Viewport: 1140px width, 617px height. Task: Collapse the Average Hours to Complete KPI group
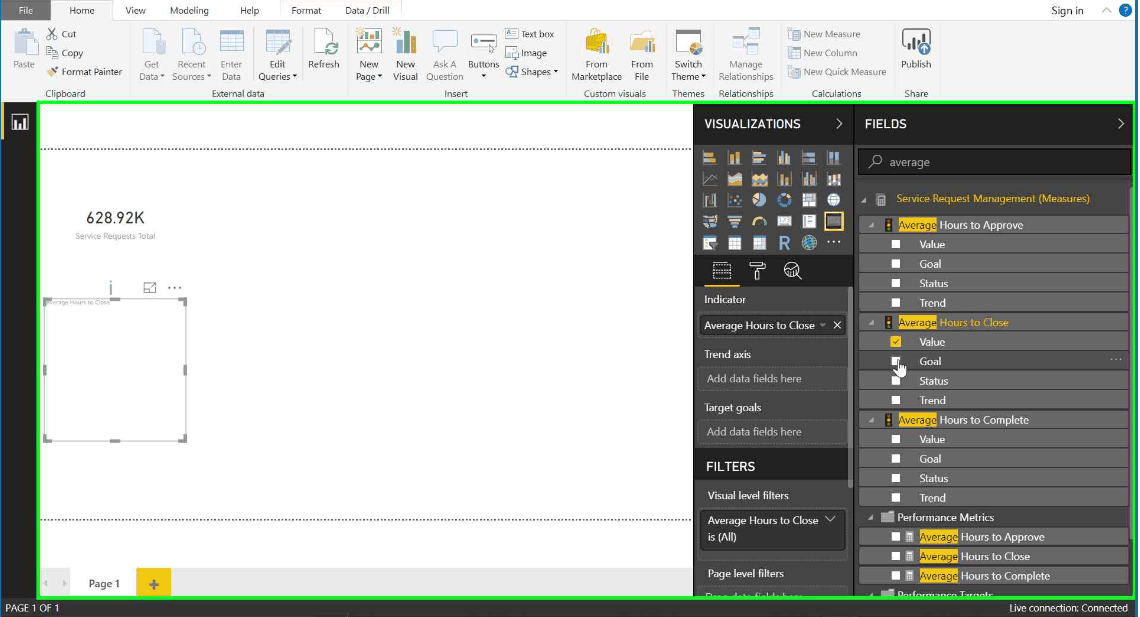871,420
